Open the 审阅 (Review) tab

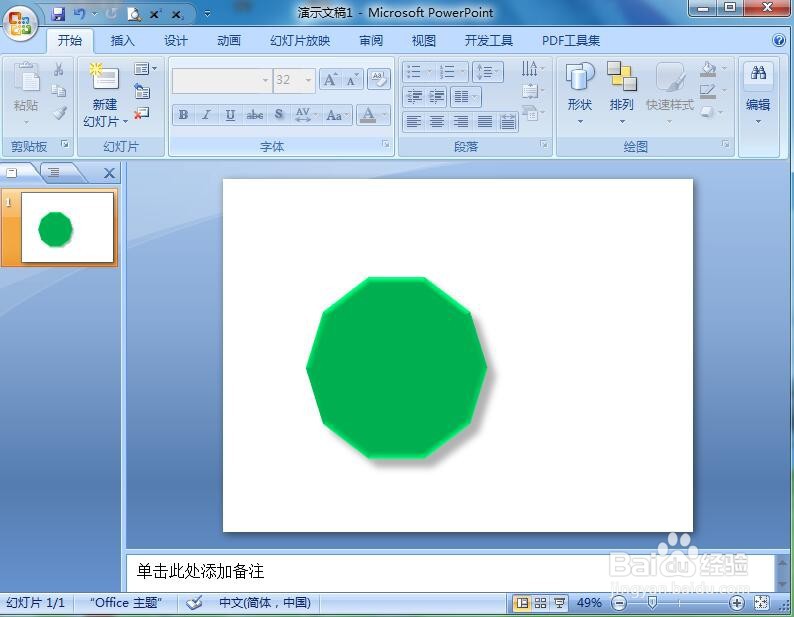coord(371,41)
